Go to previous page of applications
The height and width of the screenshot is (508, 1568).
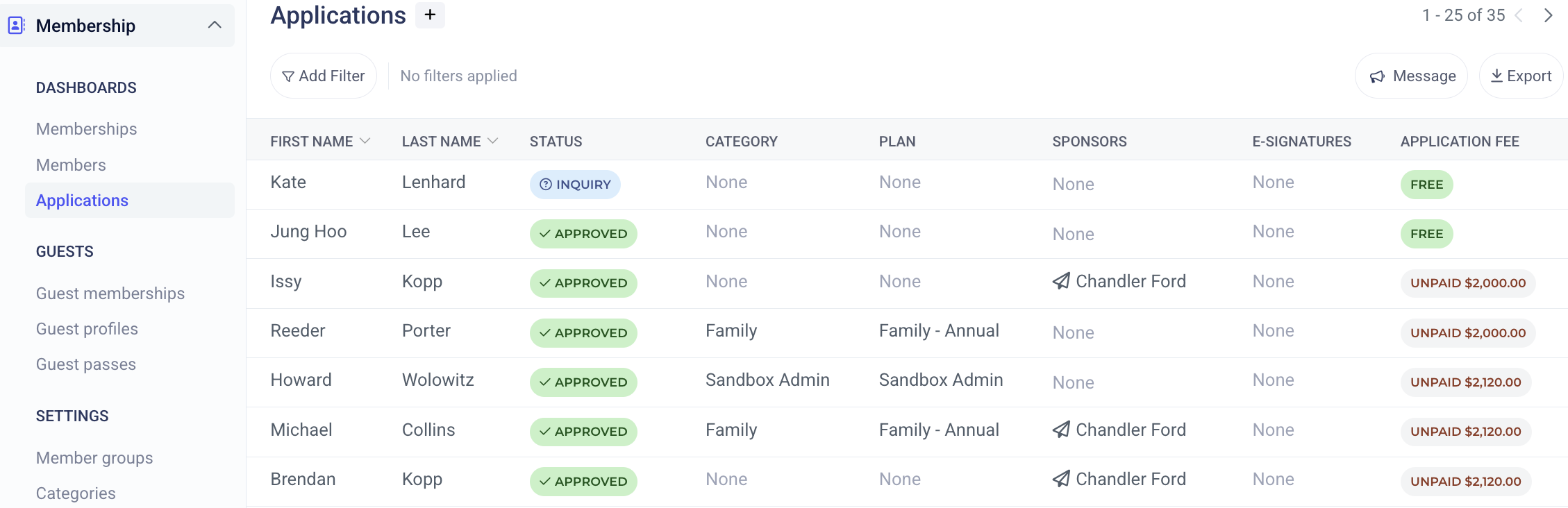coord(1519,15)
